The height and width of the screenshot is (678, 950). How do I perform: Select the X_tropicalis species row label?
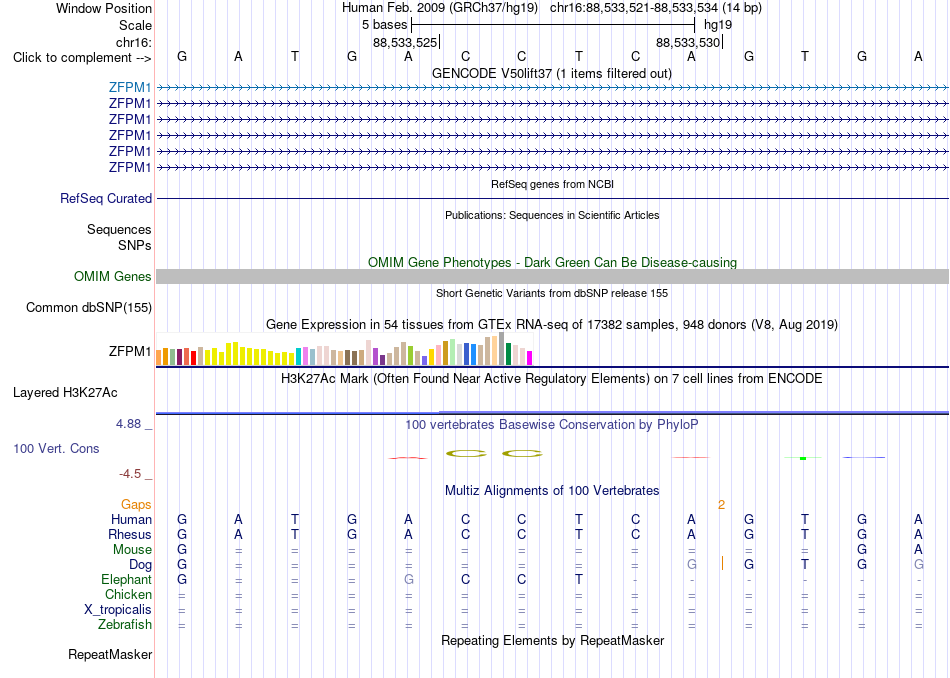pos(118,610)
